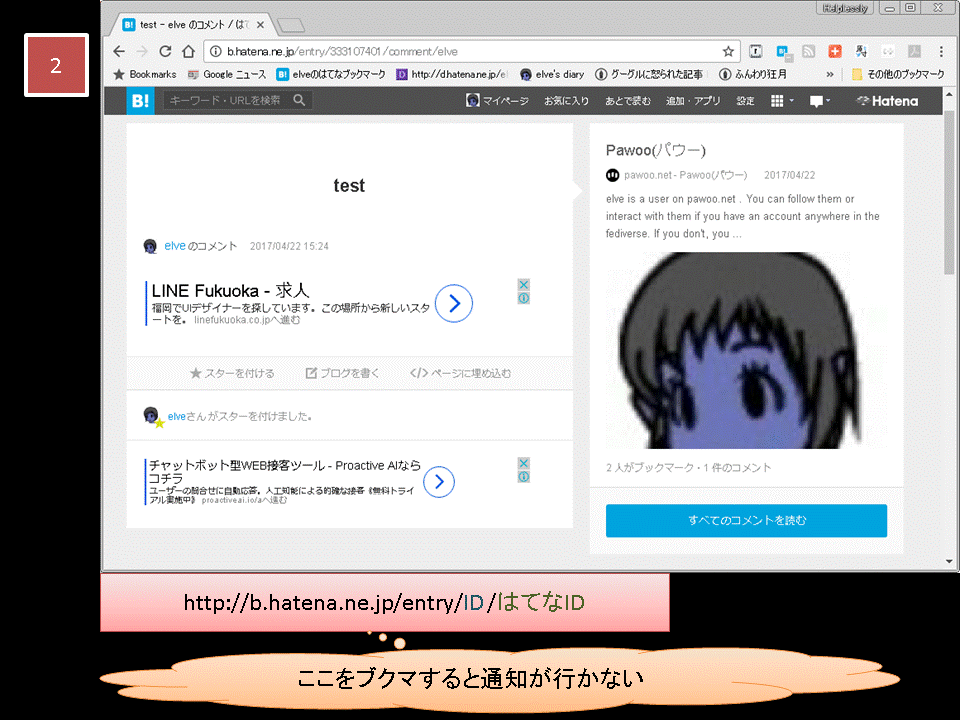Dismiss the chatbot ad via its X icon
Viewport: 960px width, 720px height.
[523, 463]
